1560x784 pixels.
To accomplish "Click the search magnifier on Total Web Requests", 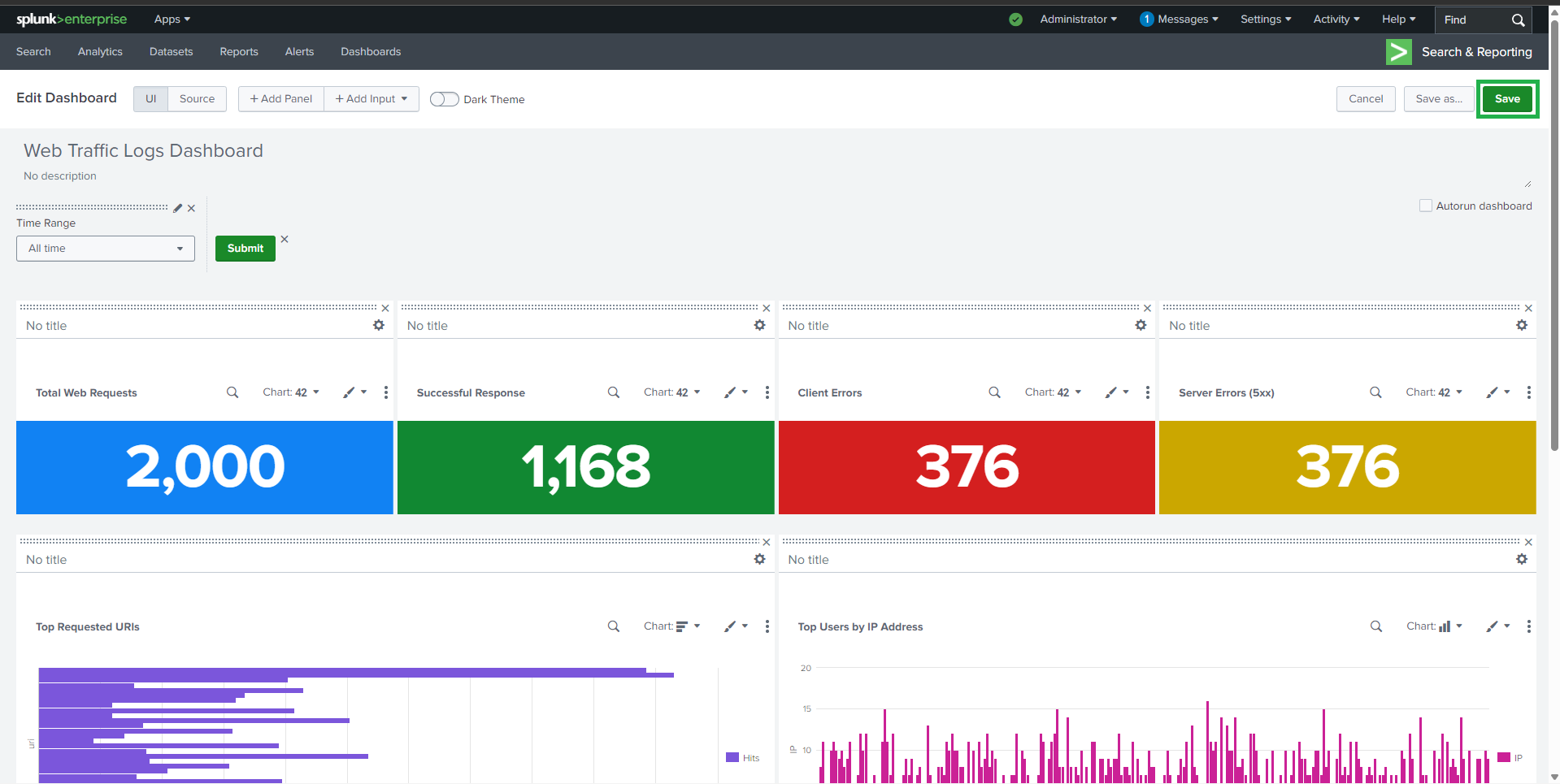I will pyautogui.click(x=232, y=392).
